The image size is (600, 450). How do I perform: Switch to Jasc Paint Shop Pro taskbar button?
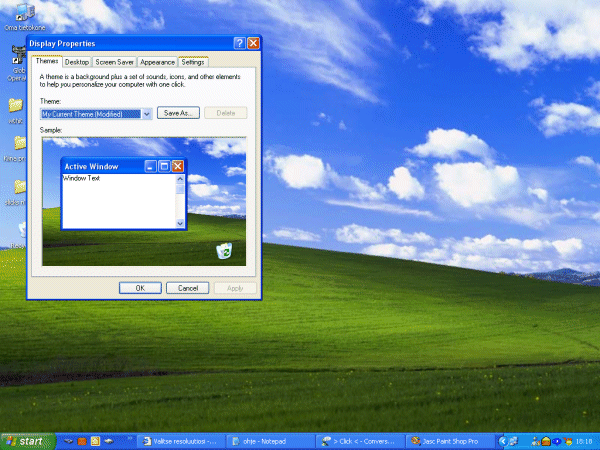(449, 441)
